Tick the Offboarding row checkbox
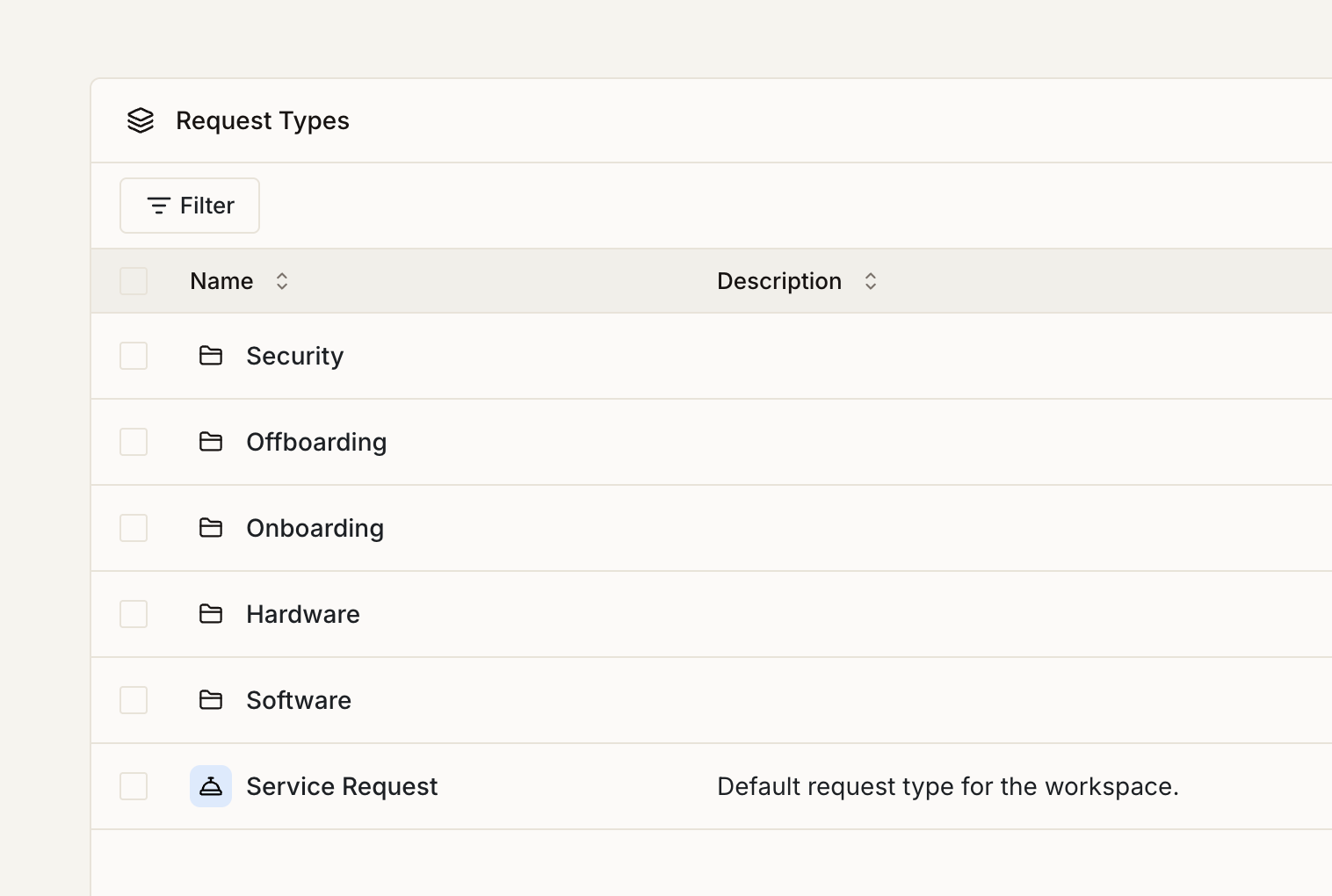The width and height of the screenshot is (1332, 896). pyautogui.click(x=134, y=442)
